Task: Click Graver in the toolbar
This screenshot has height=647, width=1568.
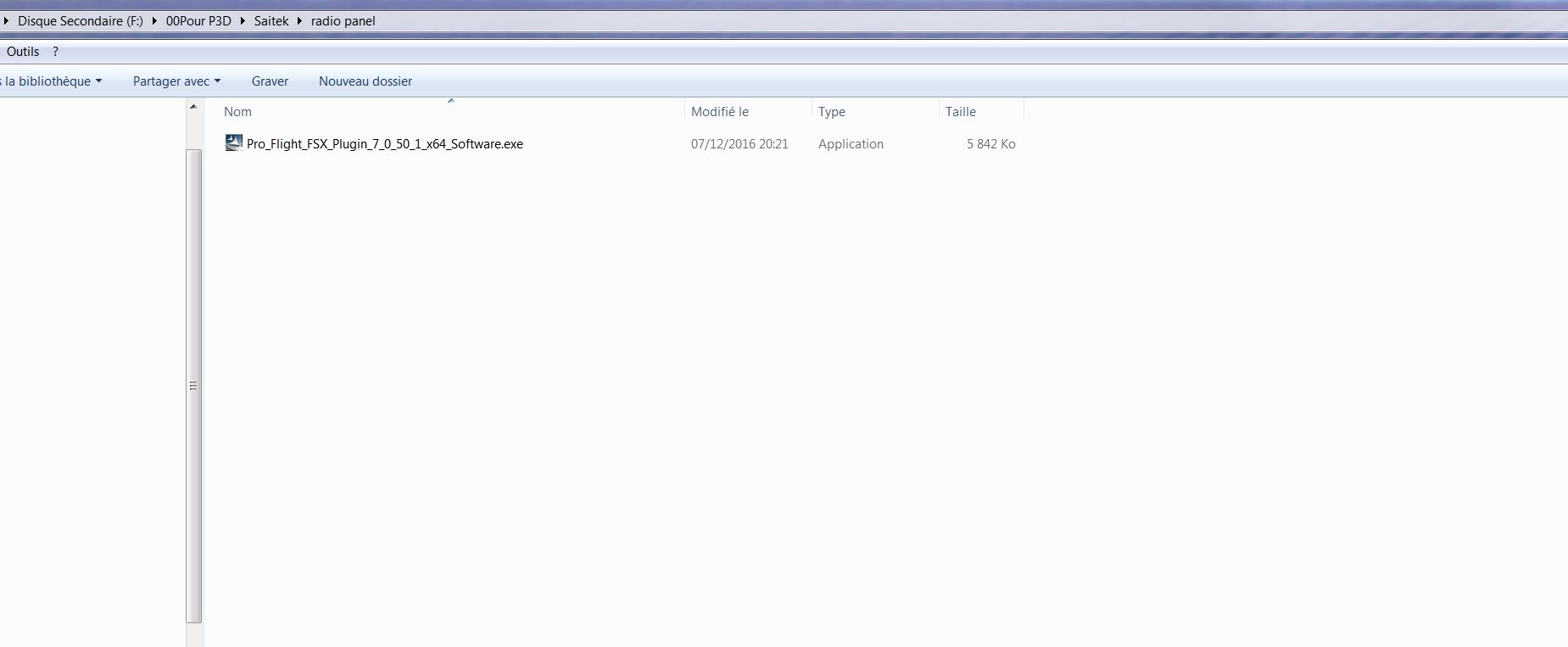Action: coord(270,81)
